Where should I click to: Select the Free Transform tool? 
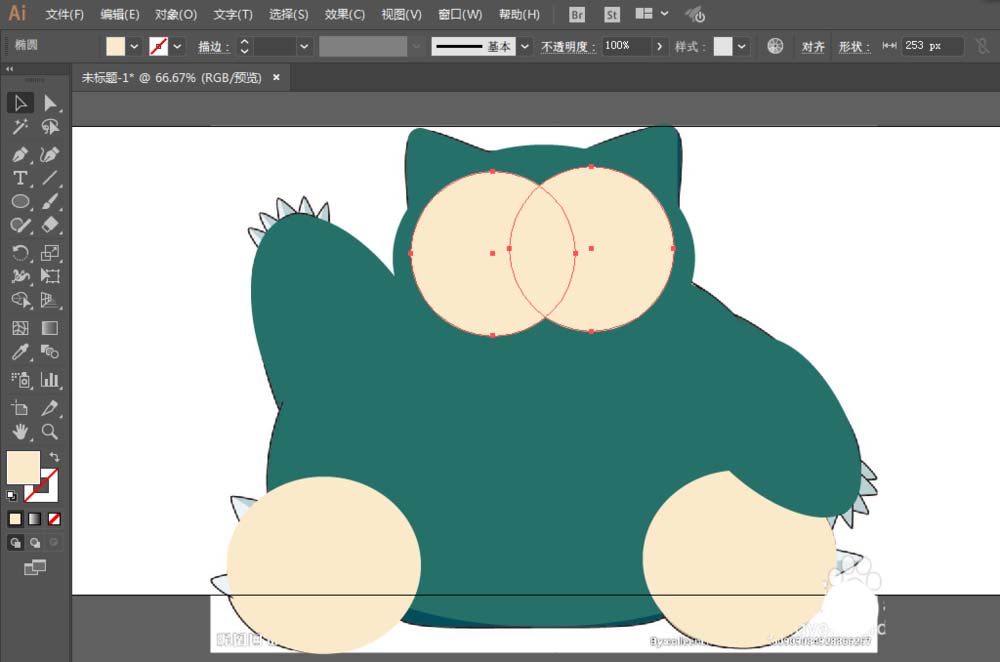tap(50, 276)
